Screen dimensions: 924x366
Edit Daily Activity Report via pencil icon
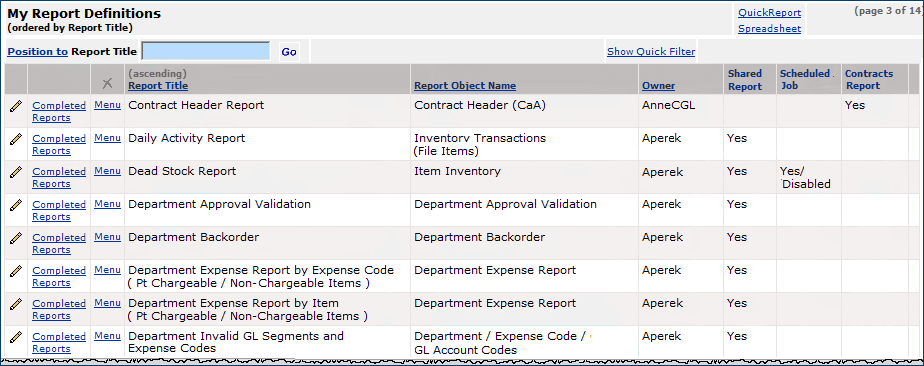click(16, 139)
